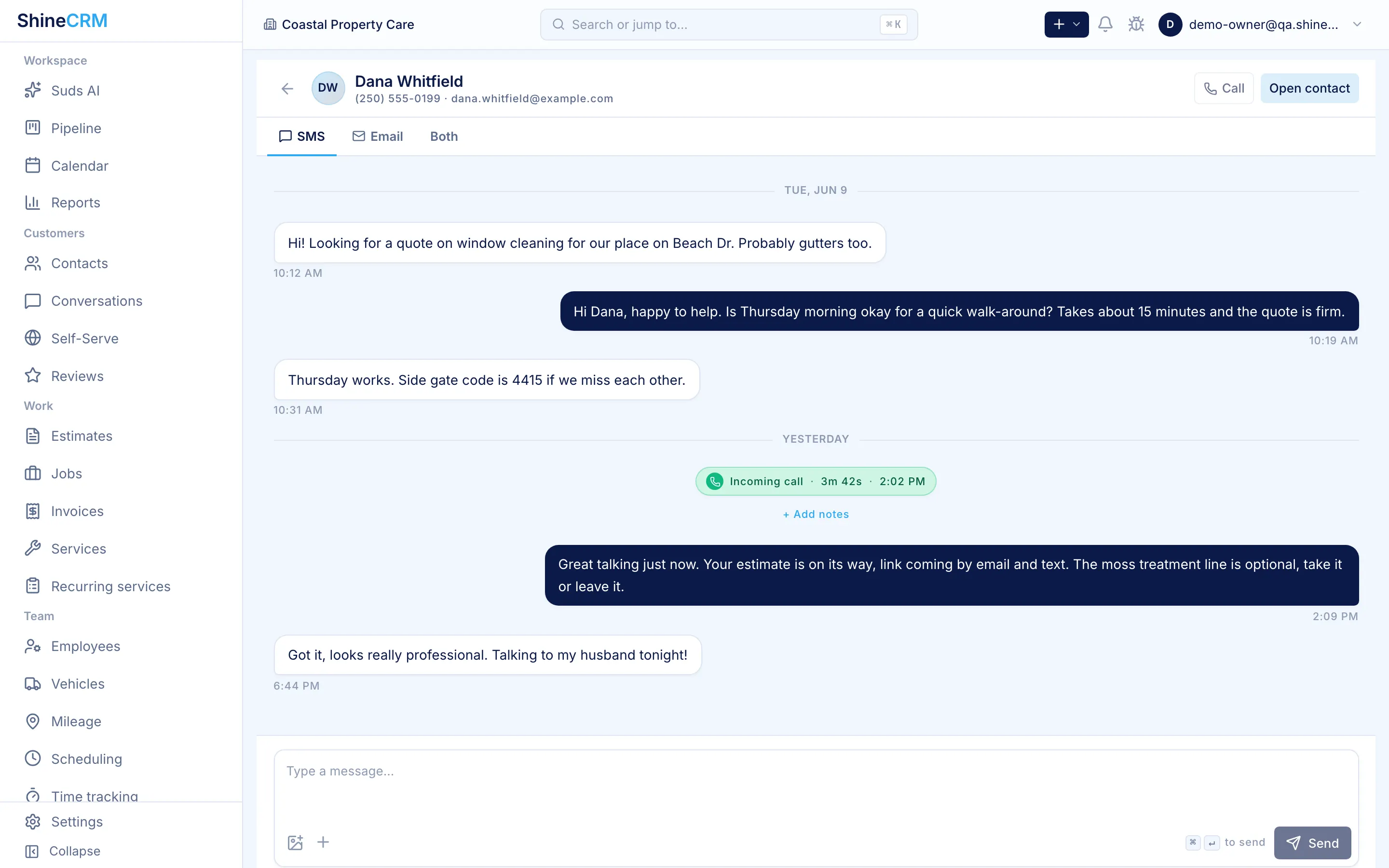
Task: Focus the Search or jump to field
Action: tap(729, 24)
